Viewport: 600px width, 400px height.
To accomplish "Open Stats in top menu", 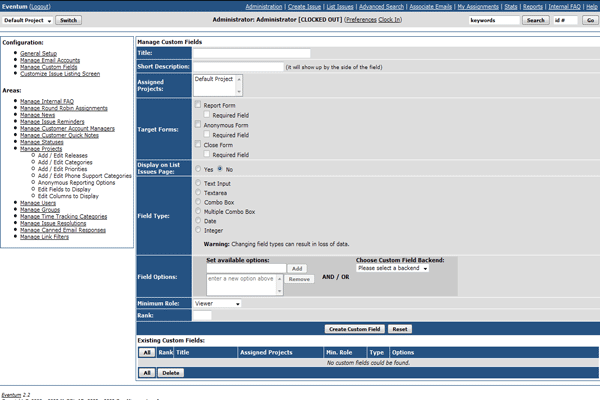I will pyautogui.click(x=510, y=7).
